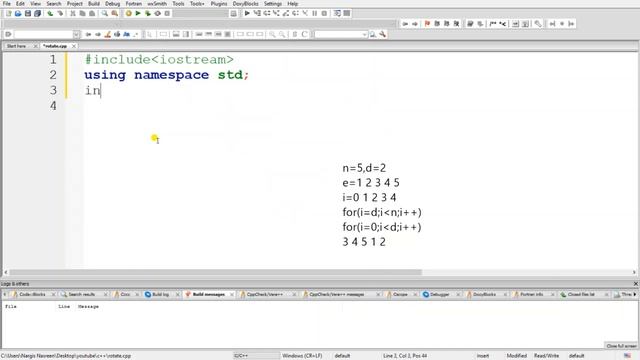Close the rotate.cpp tab
The image size is (640, 360).
(74, 46)
